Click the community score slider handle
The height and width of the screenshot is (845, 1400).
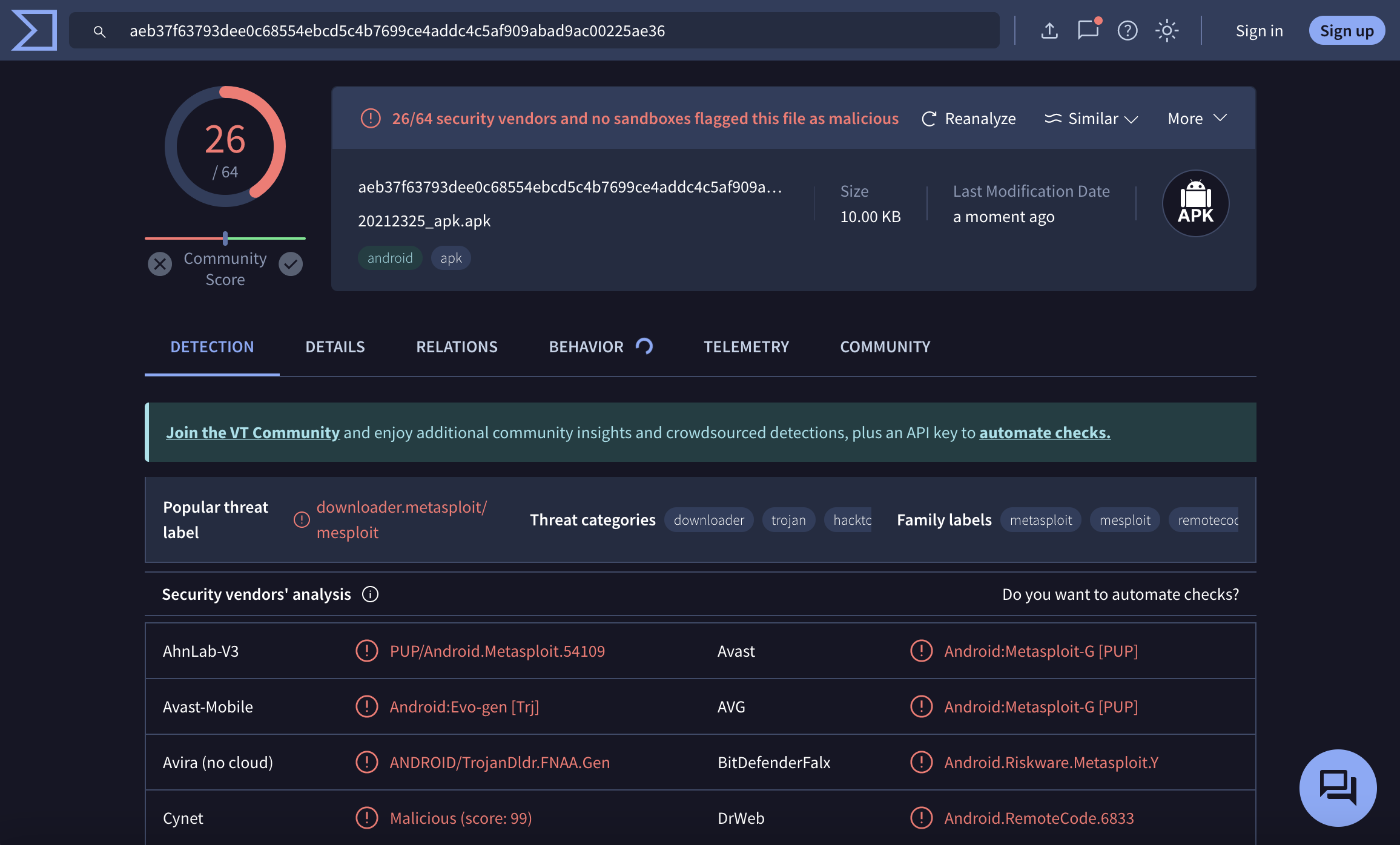tap(225, 238)
